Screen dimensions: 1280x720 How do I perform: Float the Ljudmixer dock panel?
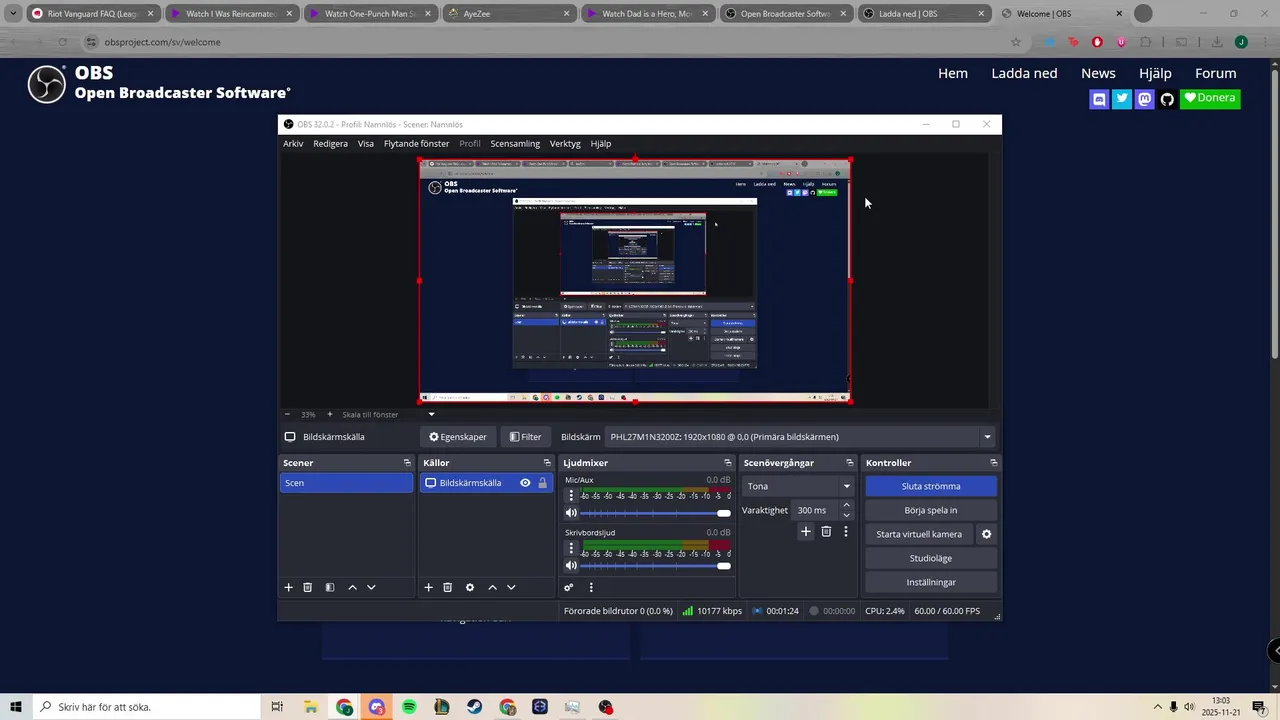(728, 463)
